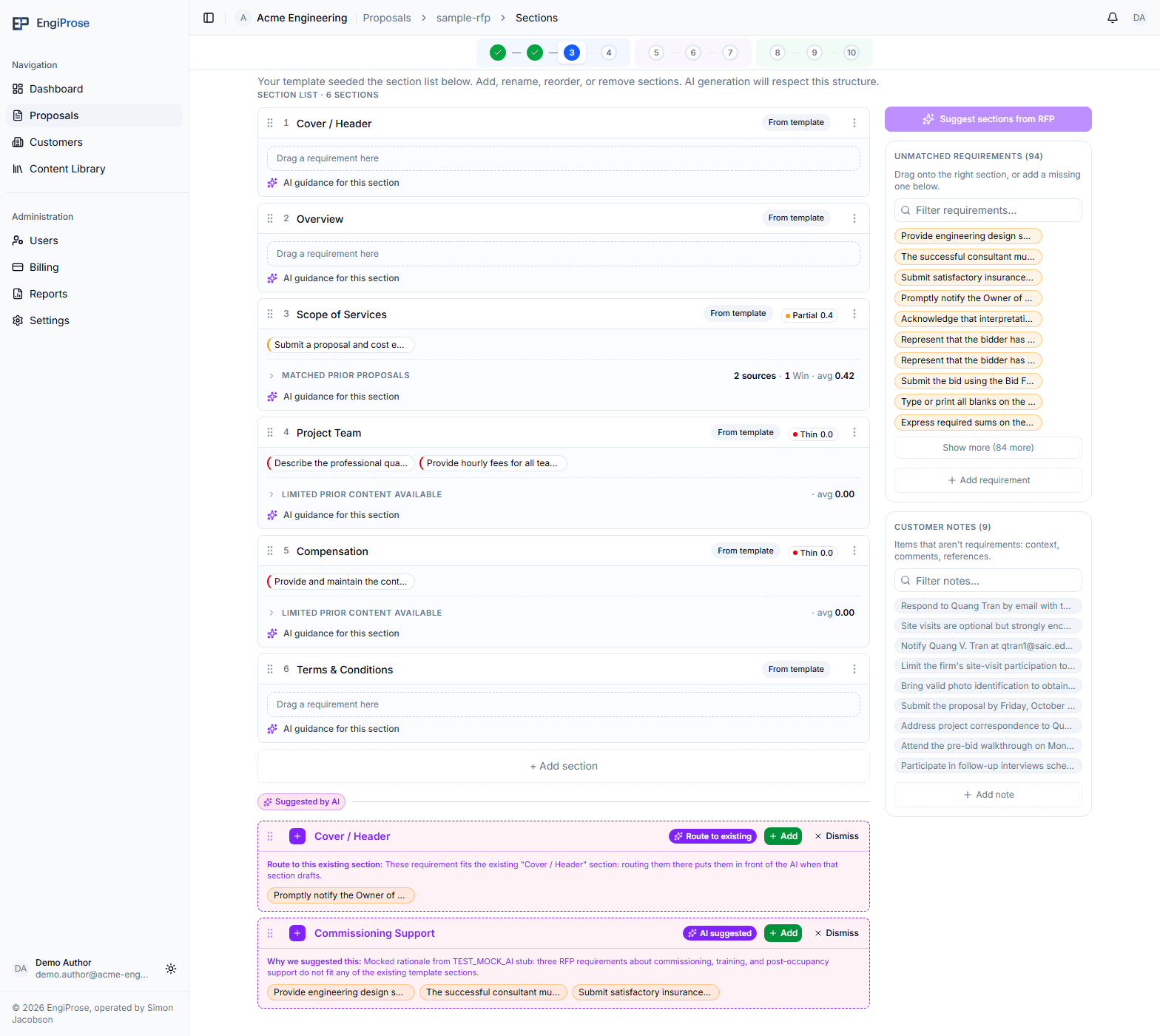Open more options for Scope of Services section
The height and width of the screenshot is (1036, 1160).
click(854, 314)
